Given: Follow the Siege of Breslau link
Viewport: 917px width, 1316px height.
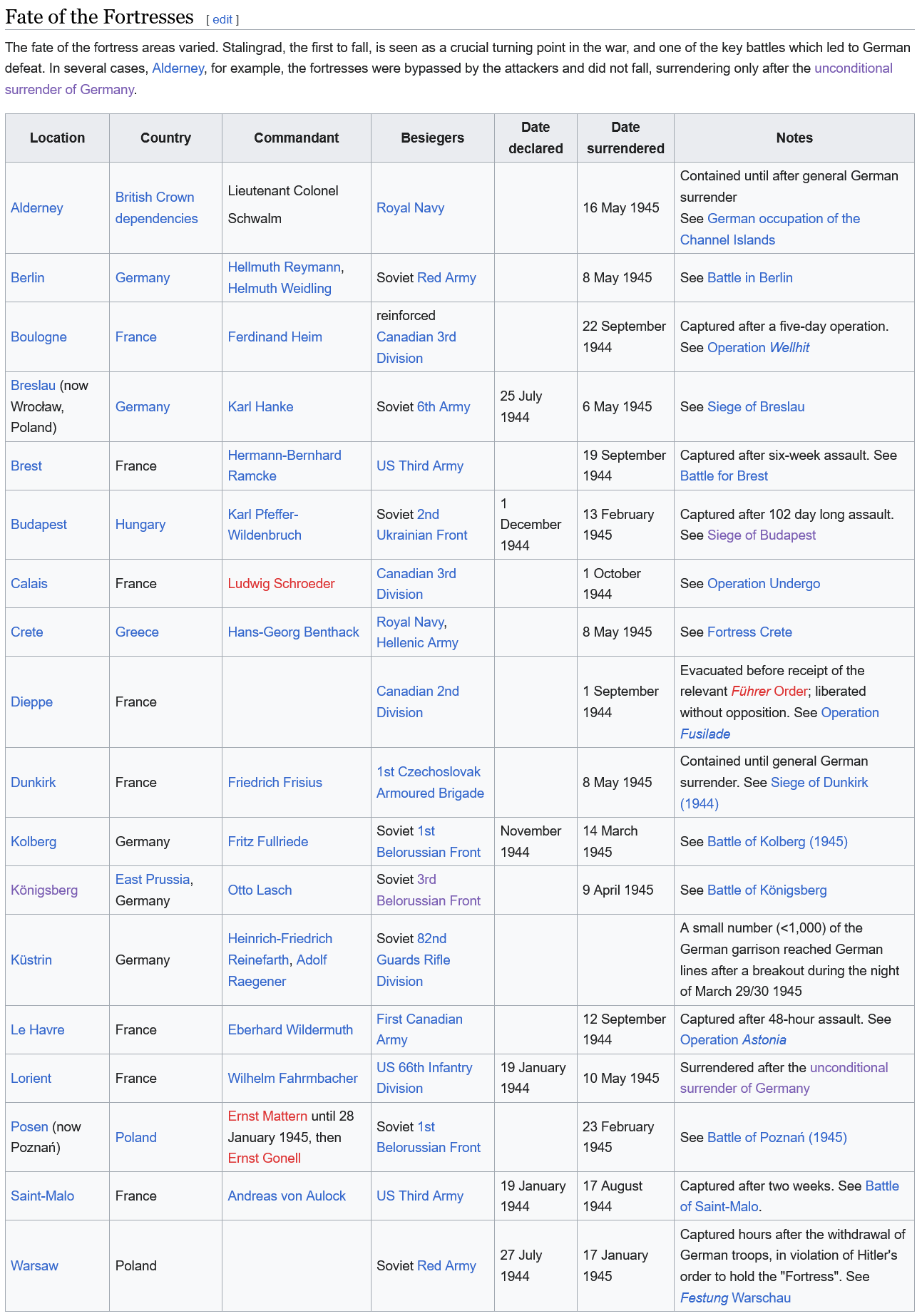Looking at the screenshot, I should pos(756,407).
